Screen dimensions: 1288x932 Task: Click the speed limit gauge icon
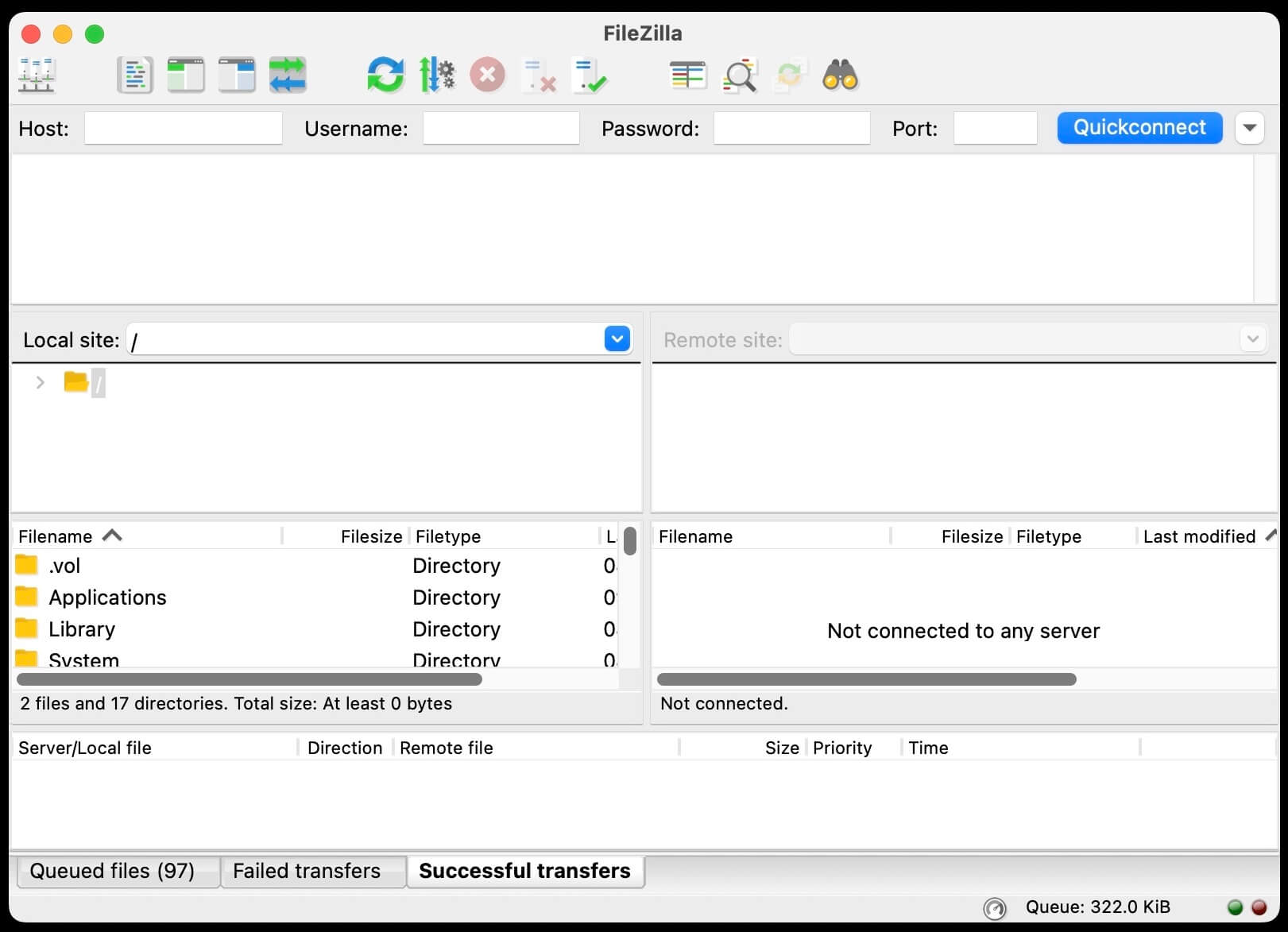[995, 907]
